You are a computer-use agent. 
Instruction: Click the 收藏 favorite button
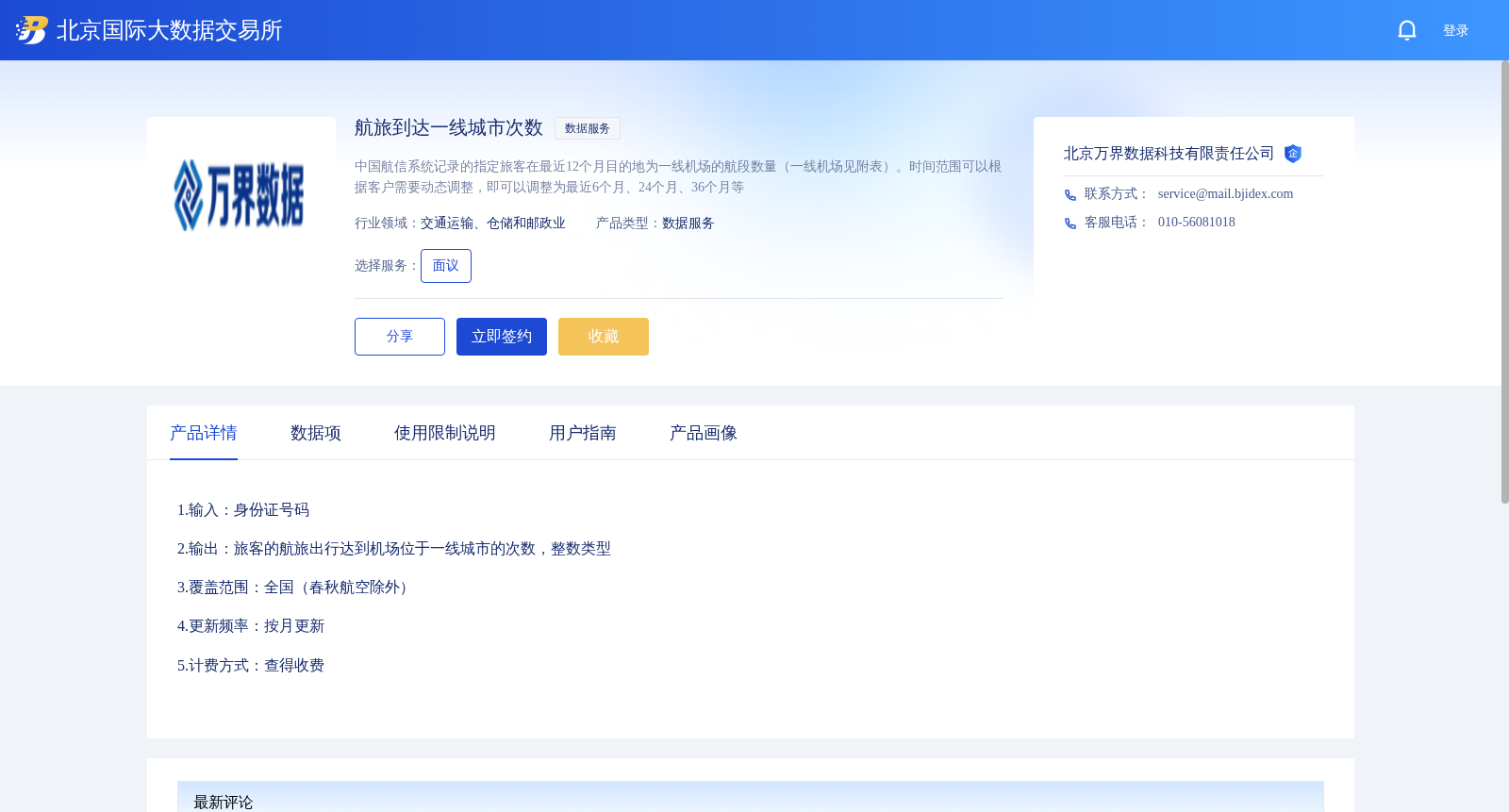click(604, 337)
